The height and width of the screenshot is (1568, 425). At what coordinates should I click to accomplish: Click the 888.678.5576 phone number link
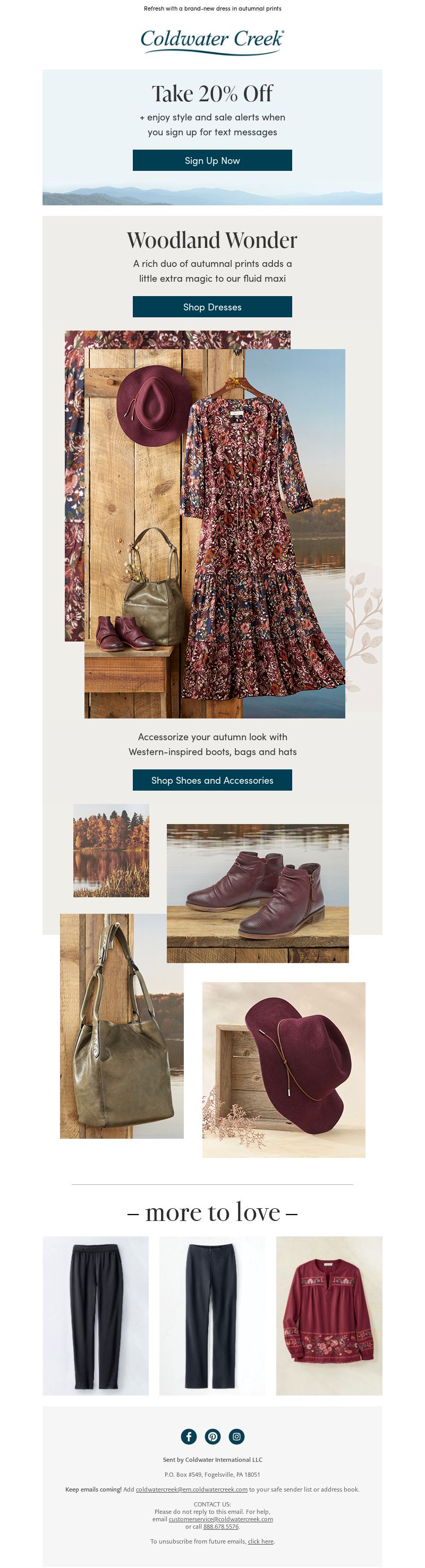[220, 1526]
